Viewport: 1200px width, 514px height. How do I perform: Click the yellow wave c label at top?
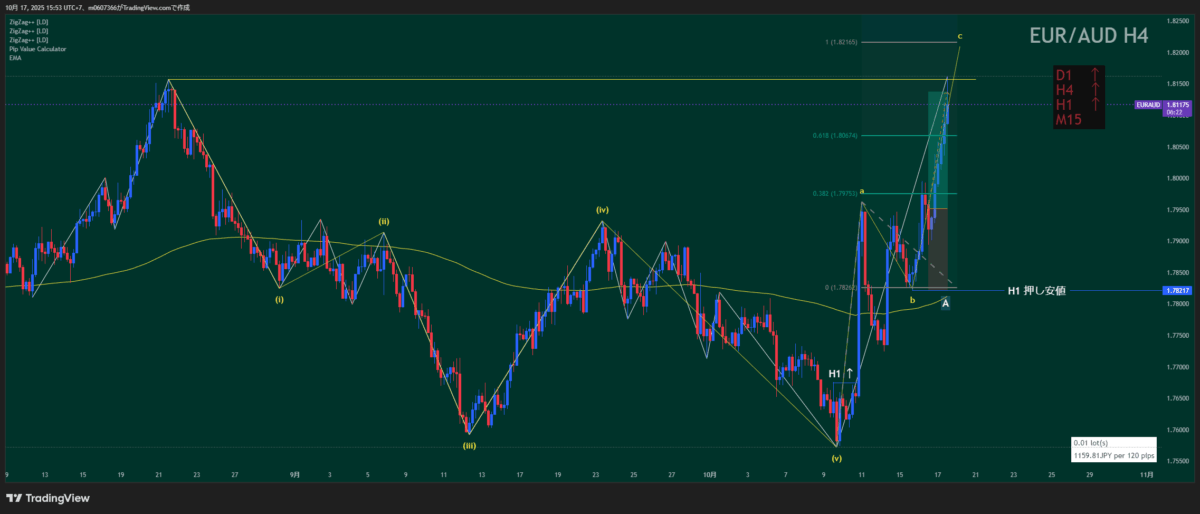point(960,37)
